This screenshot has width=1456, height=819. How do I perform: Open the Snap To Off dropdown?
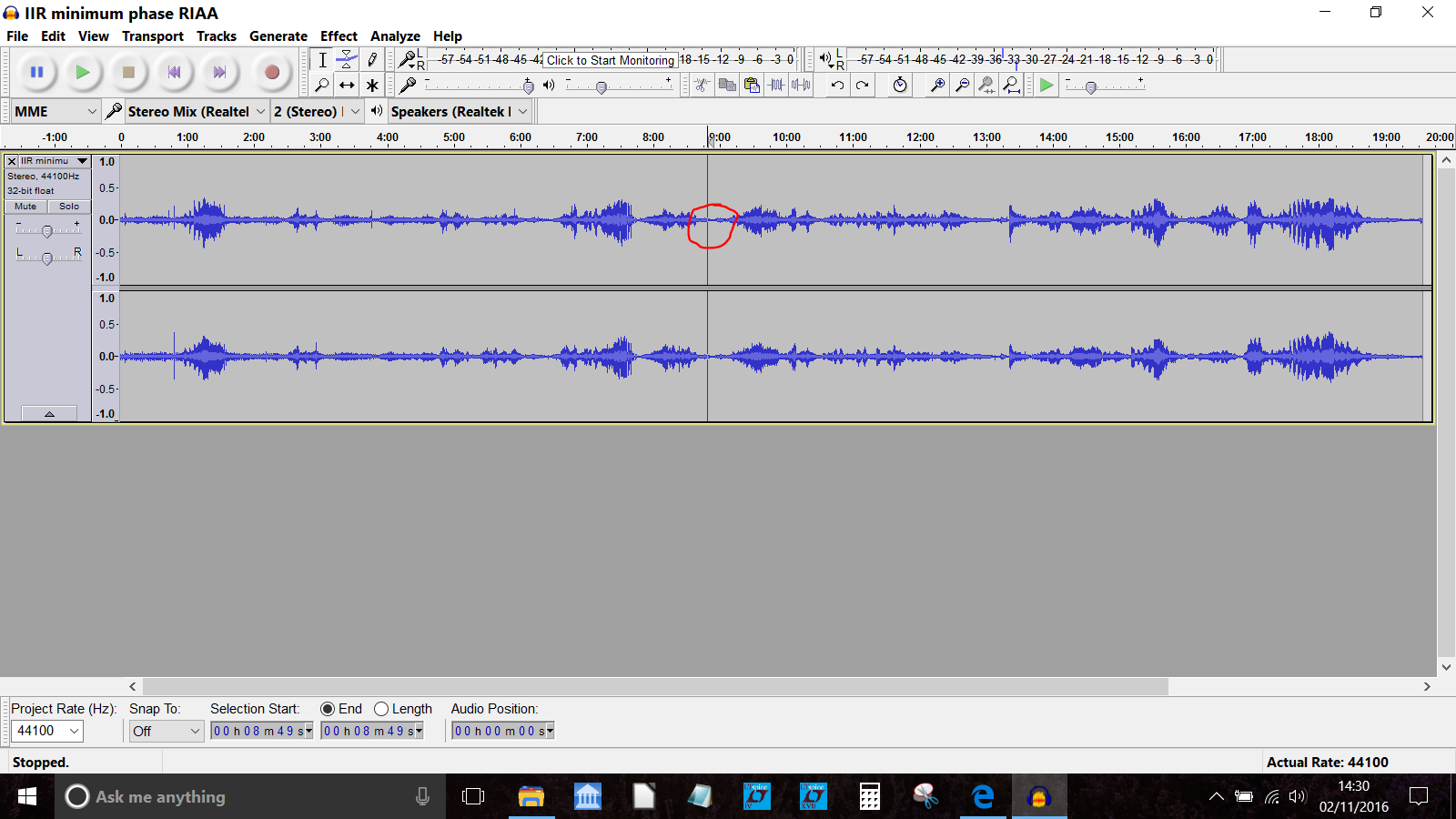(166, 731)
